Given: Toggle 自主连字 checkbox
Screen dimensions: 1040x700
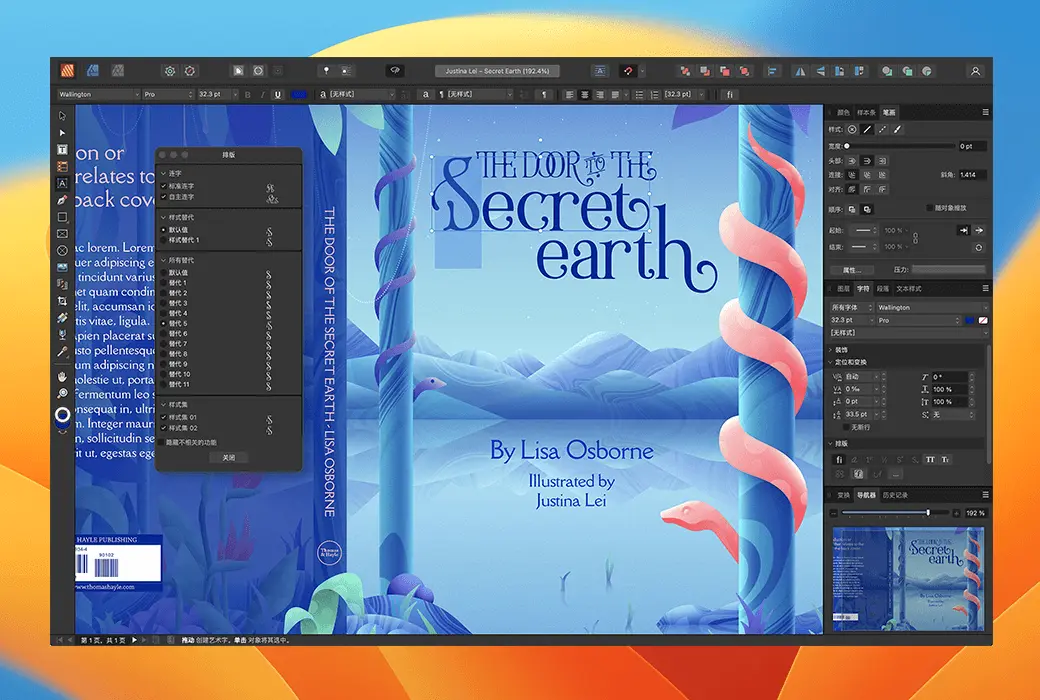Looking at the screenshot, I should click(164, 197).
